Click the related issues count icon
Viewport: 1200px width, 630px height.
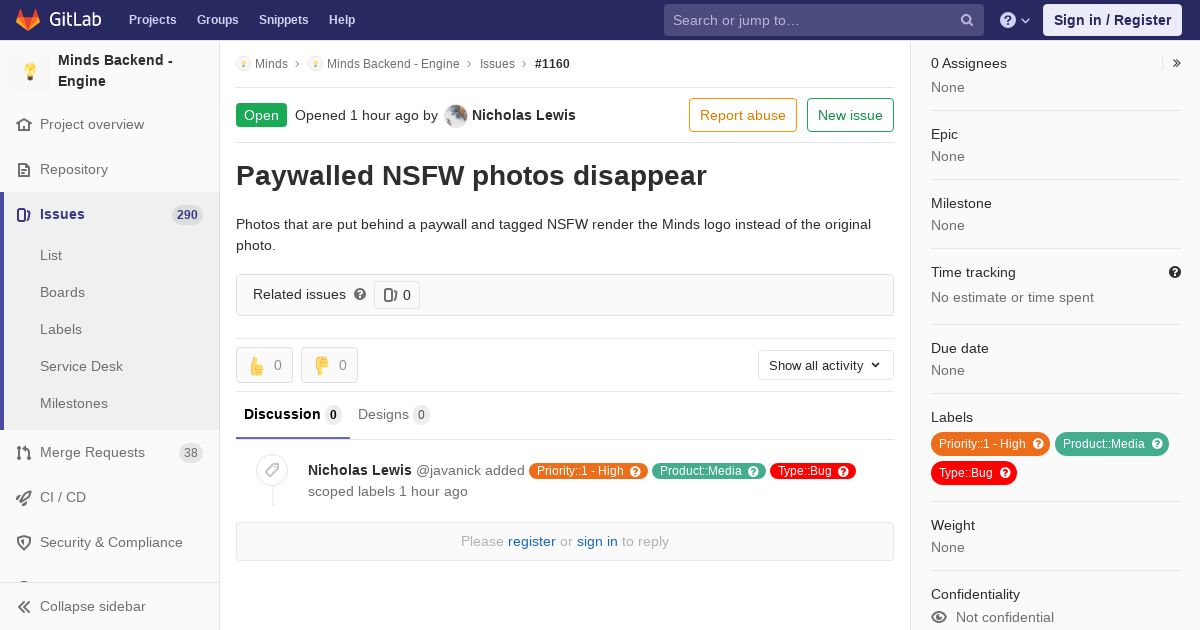pos(391,295)
